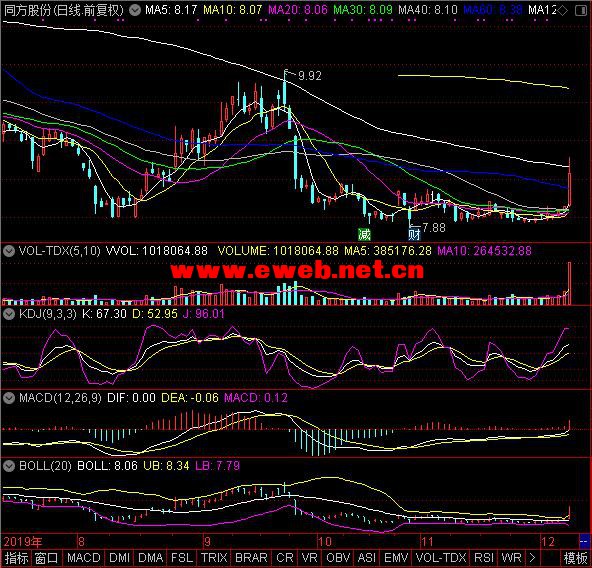Open the BOLL panel dropdown arrow

click(x=9, y=466)
